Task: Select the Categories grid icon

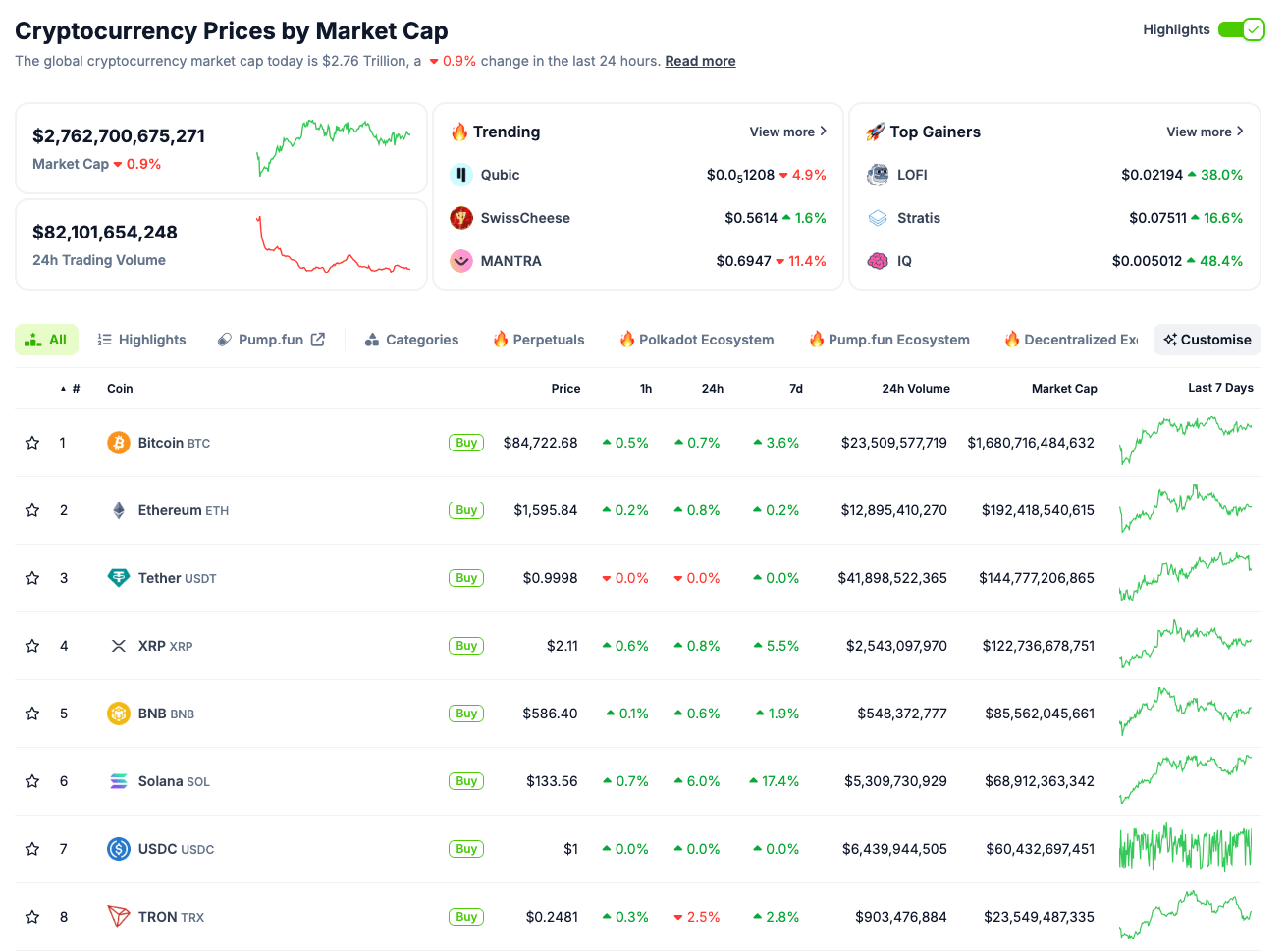Action: (372, 339)
